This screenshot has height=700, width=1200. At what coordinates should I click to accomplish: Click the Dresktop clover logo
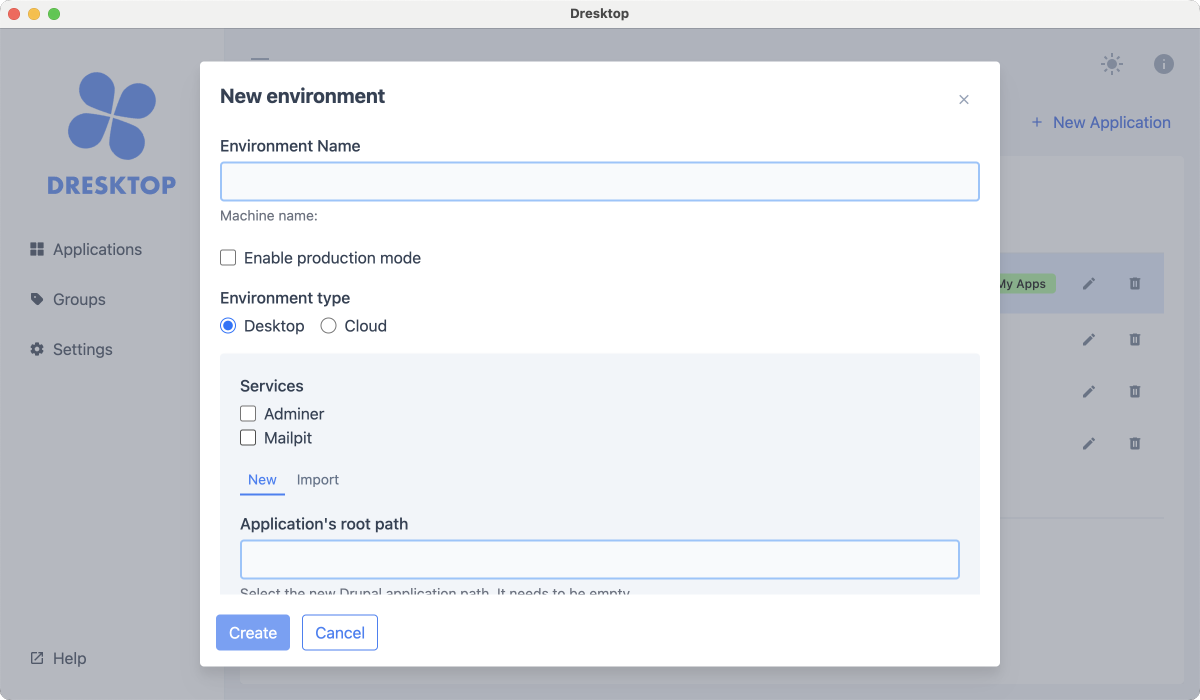click(x=111, y=116)
